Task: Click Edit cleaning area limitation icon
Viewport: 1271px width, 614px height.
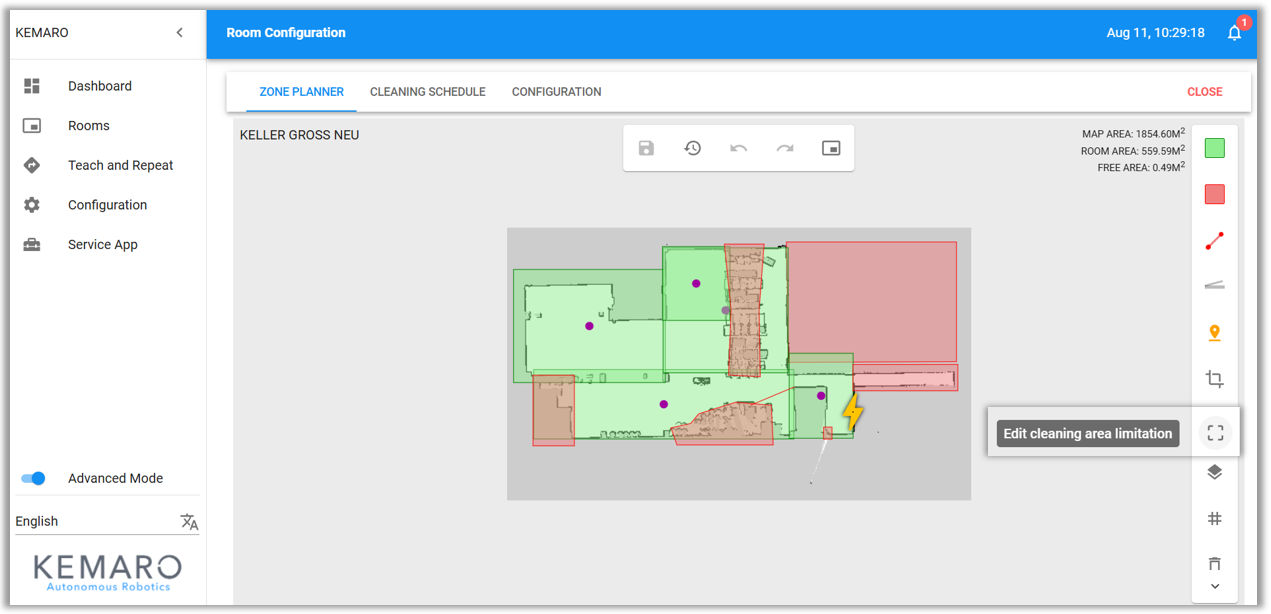Action: click(x=1214, y=433)
